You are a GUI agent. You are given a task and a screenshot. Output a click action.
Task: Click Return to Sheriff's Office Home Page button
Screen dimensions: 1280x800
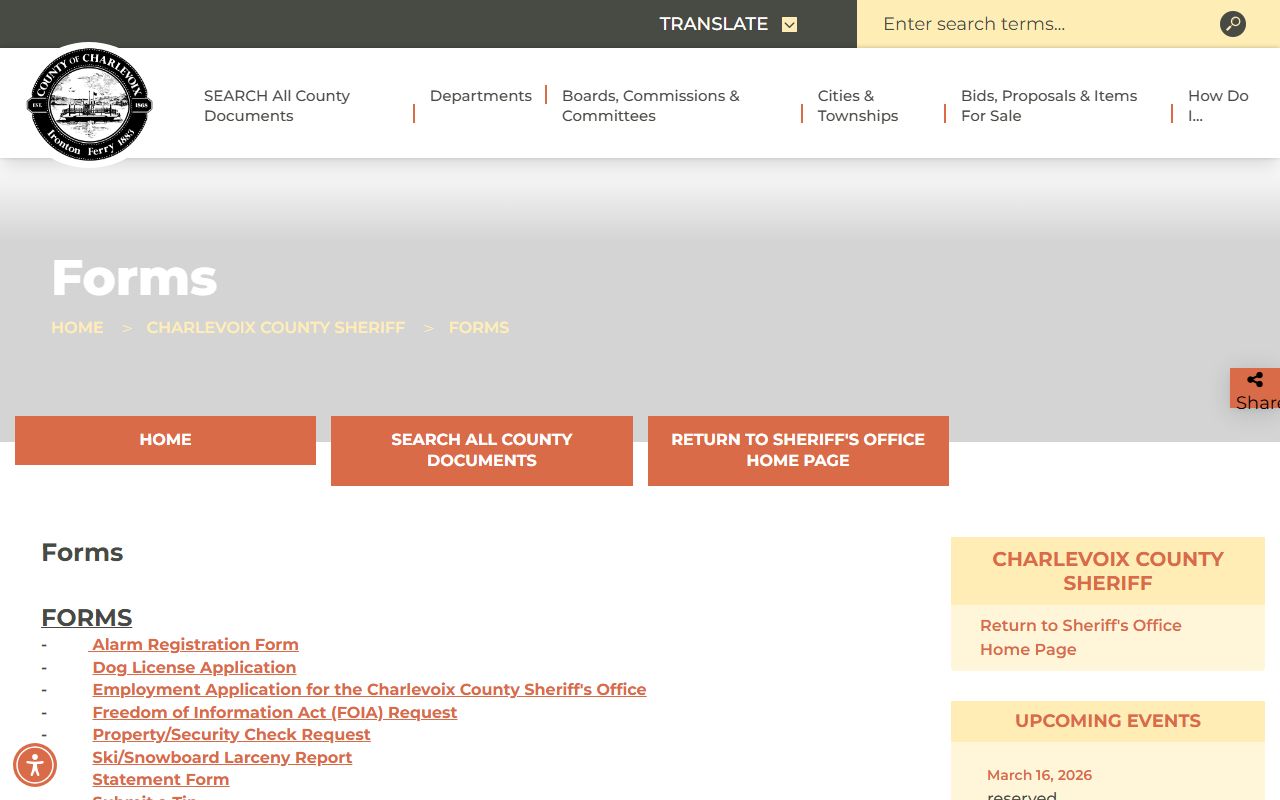[x=798, y=451]
